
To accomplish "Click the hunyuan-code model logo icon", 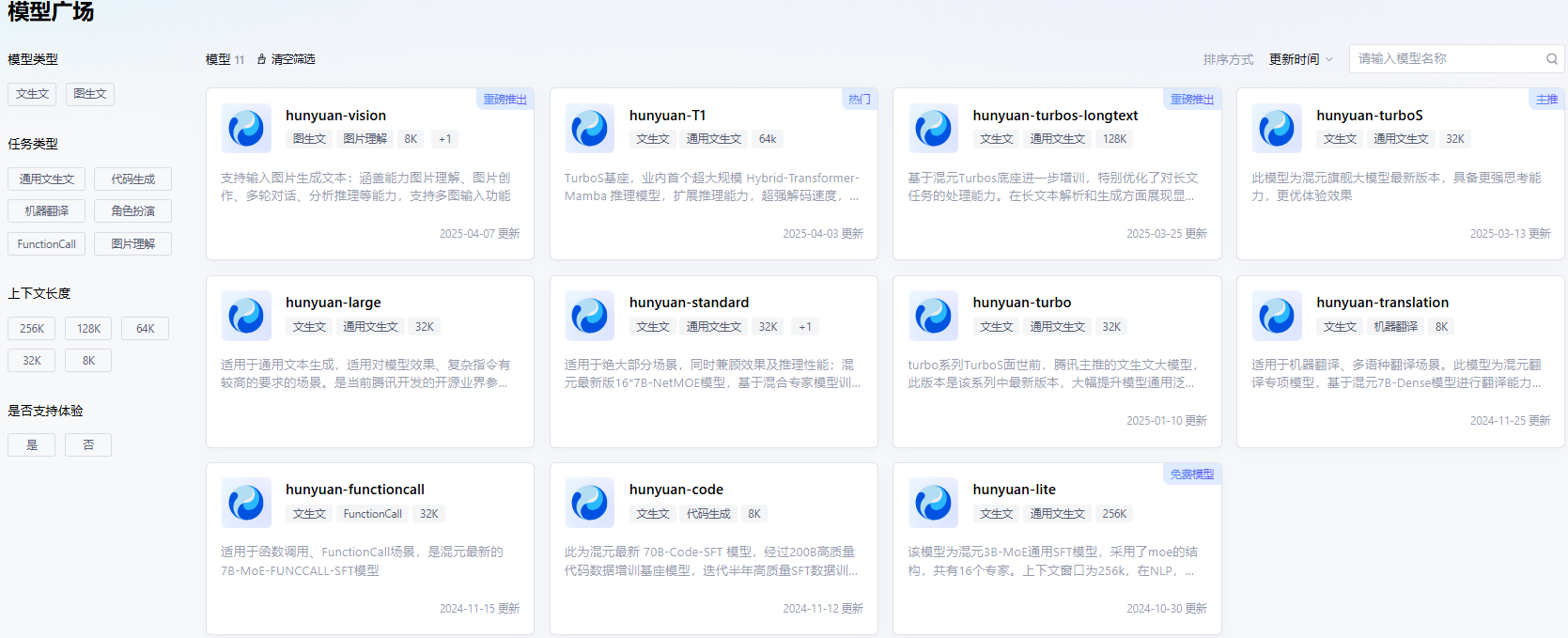I will (590, 503).
